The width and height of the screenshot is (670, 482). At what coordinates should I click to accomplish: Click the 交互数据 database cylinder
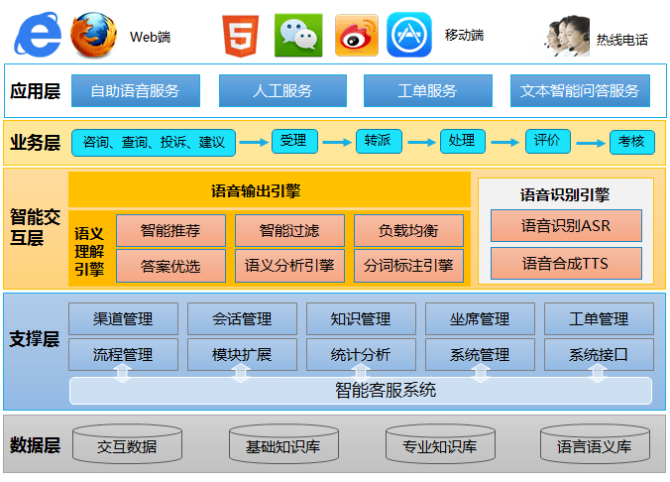click(x=127, y=444)
